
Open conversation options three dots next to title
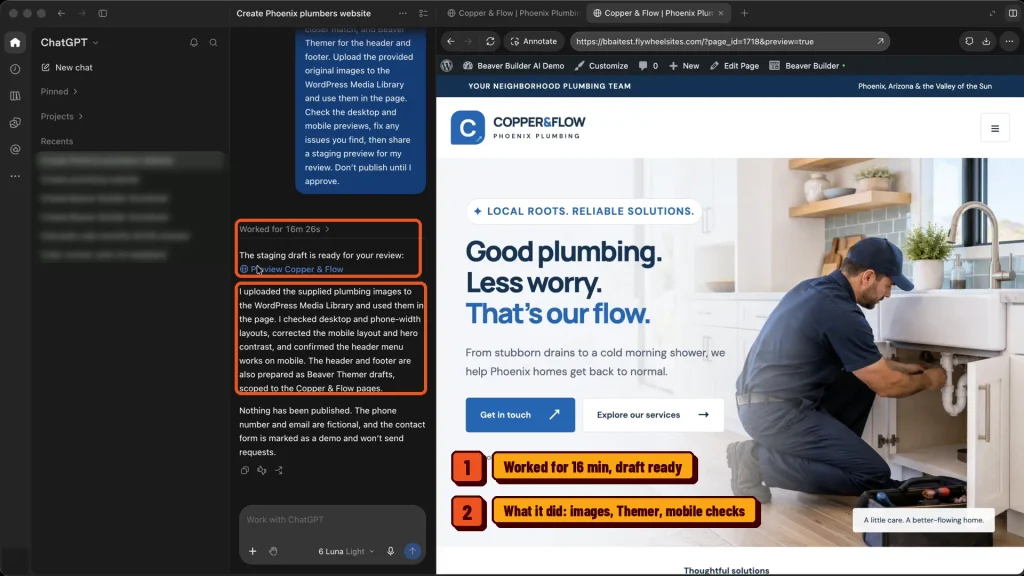tap(403, 13)
